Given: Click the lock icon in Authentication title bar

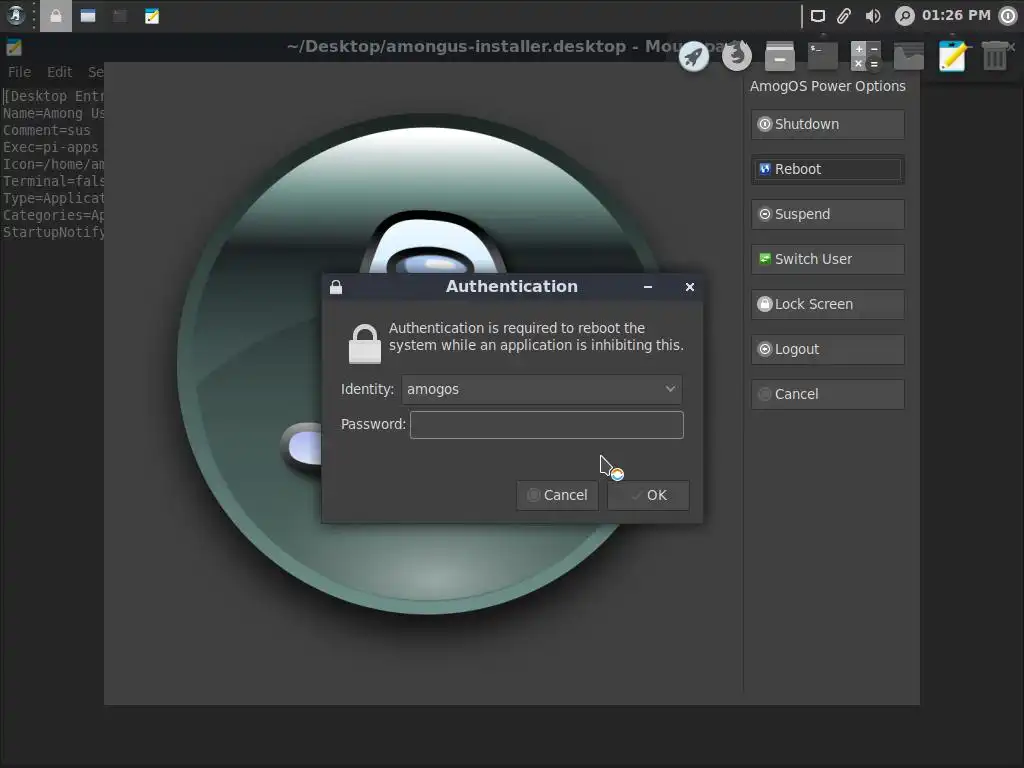Looking at the screenshot, I should point(336,287).
